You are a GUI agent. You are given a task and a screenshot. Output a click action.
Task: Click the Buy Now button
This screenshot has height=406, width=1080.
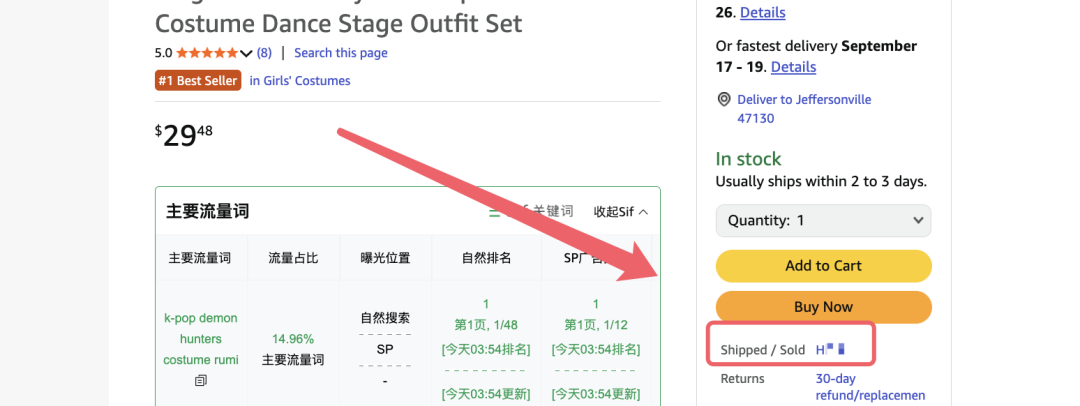(x=823, y=307)
